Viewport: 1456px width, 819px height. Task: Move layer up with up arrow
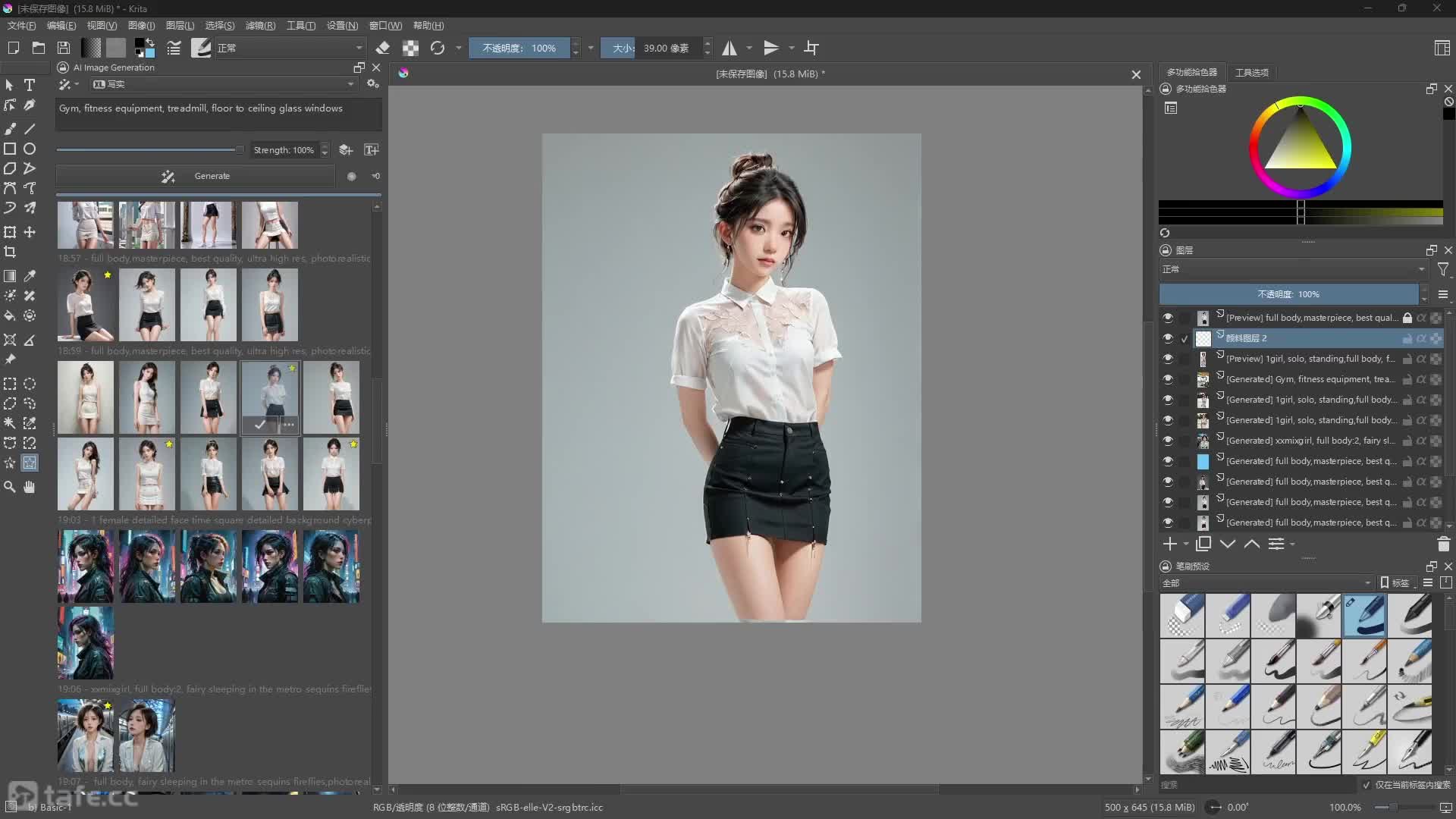point(1252,544)
